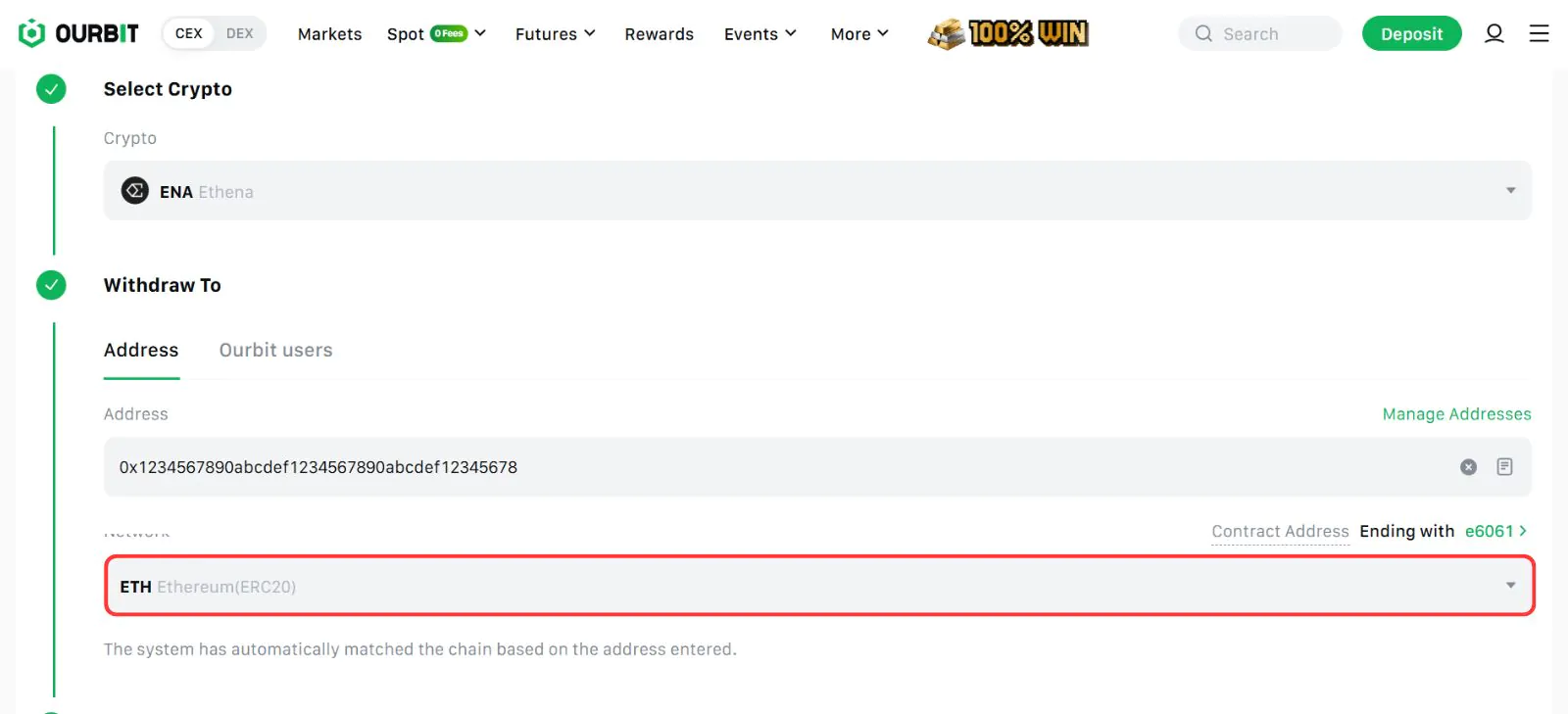Viewport: 1568px width, 714px height.
Task: Open the ETH Ethereum(ERC20) network dropdown
Action: coord(818,586)
